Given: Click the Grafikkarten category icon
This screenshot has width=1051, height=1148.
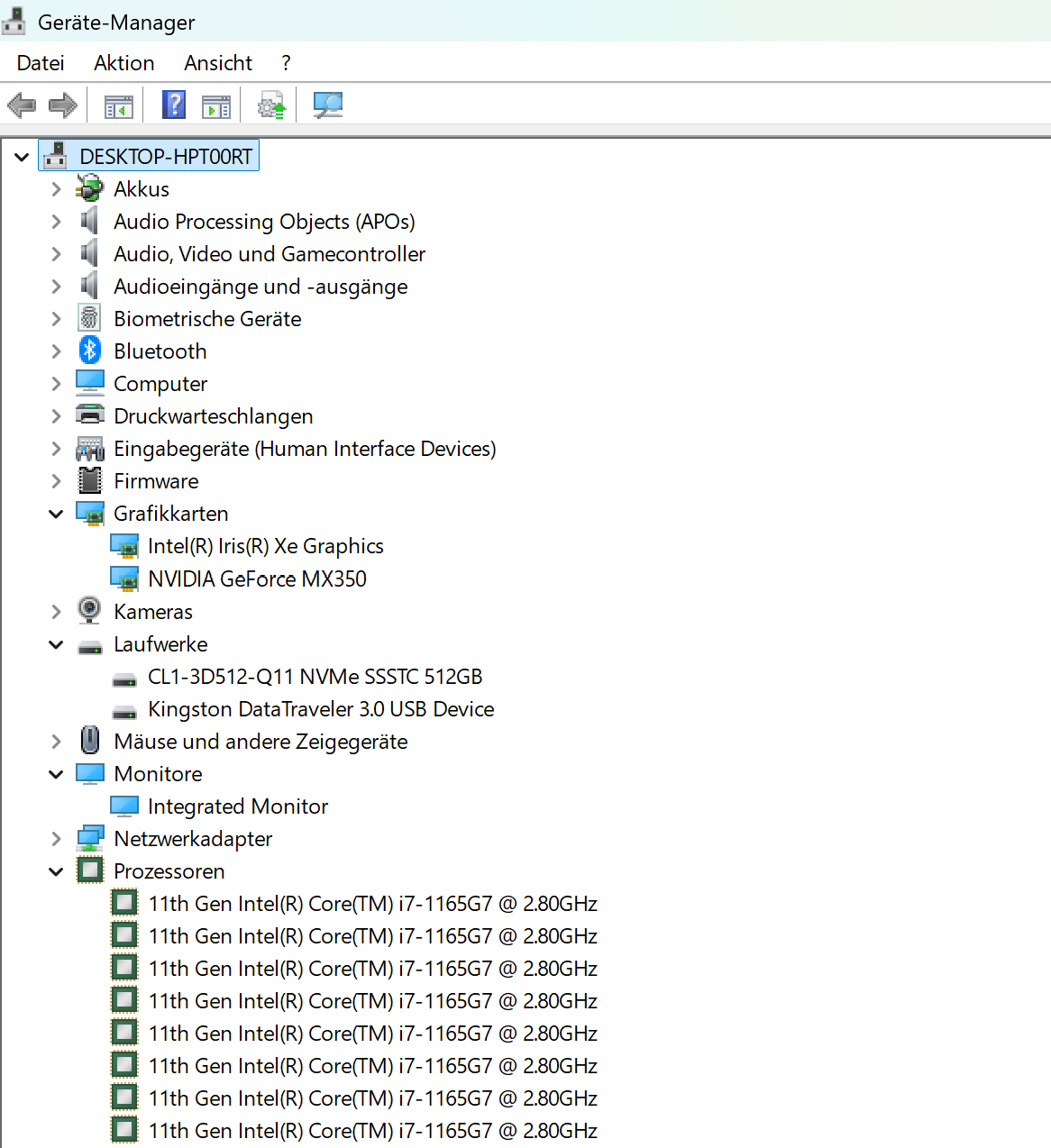Looking at the screenshot, I should (89, 514).
